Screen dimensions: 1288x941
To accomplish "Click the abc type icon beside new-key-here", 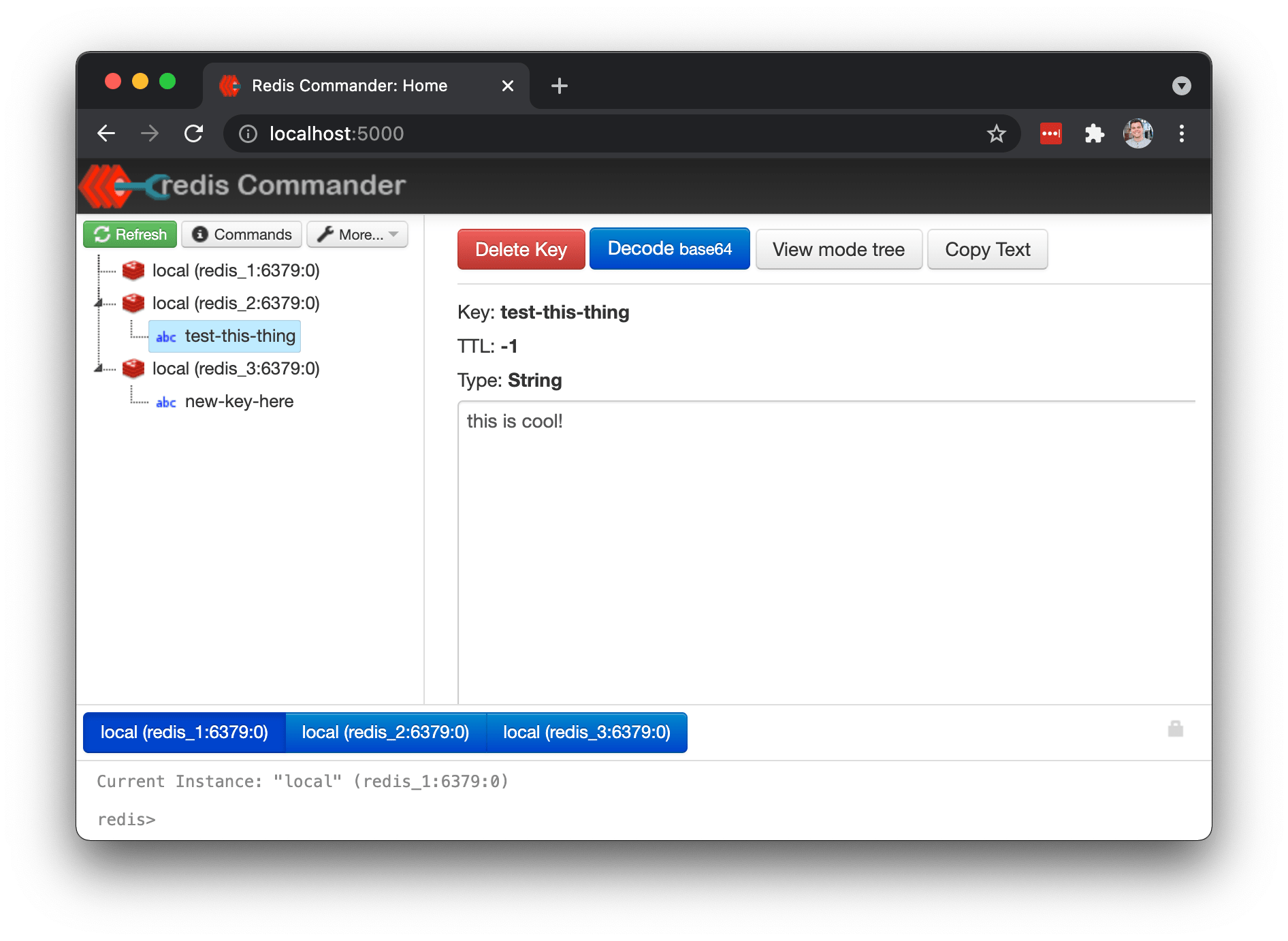I will (x=165, y=402).
